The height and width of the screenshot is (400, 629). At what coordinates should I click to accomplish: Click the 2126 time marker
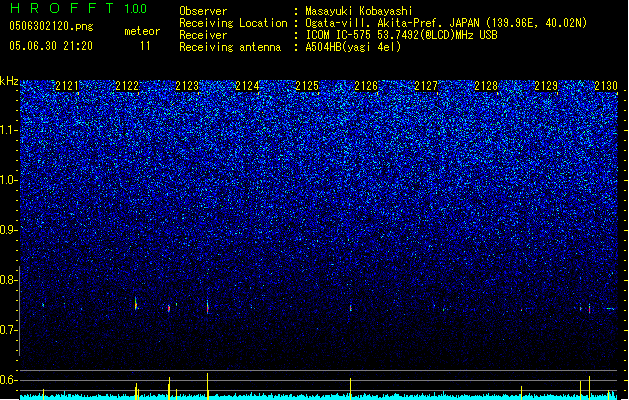click(x=366, y=86)
